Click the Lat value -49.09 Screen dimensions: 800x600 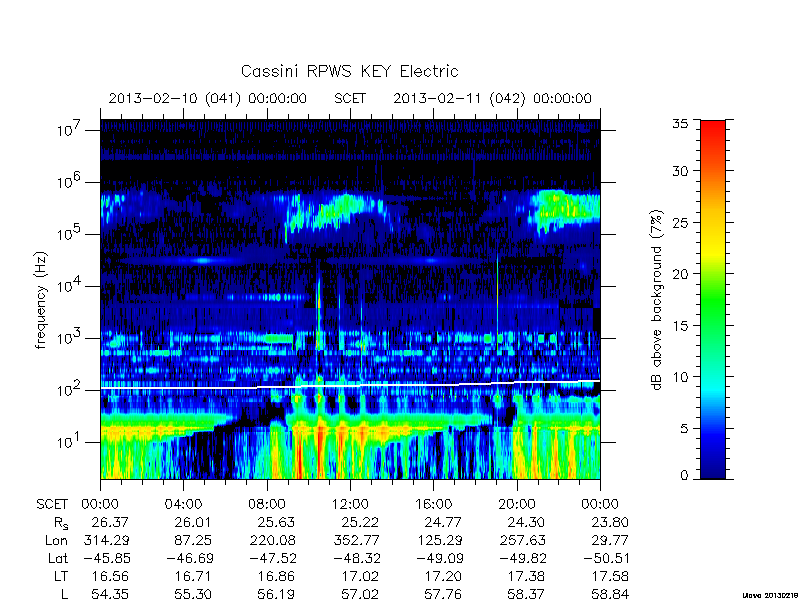coord(440,558)
